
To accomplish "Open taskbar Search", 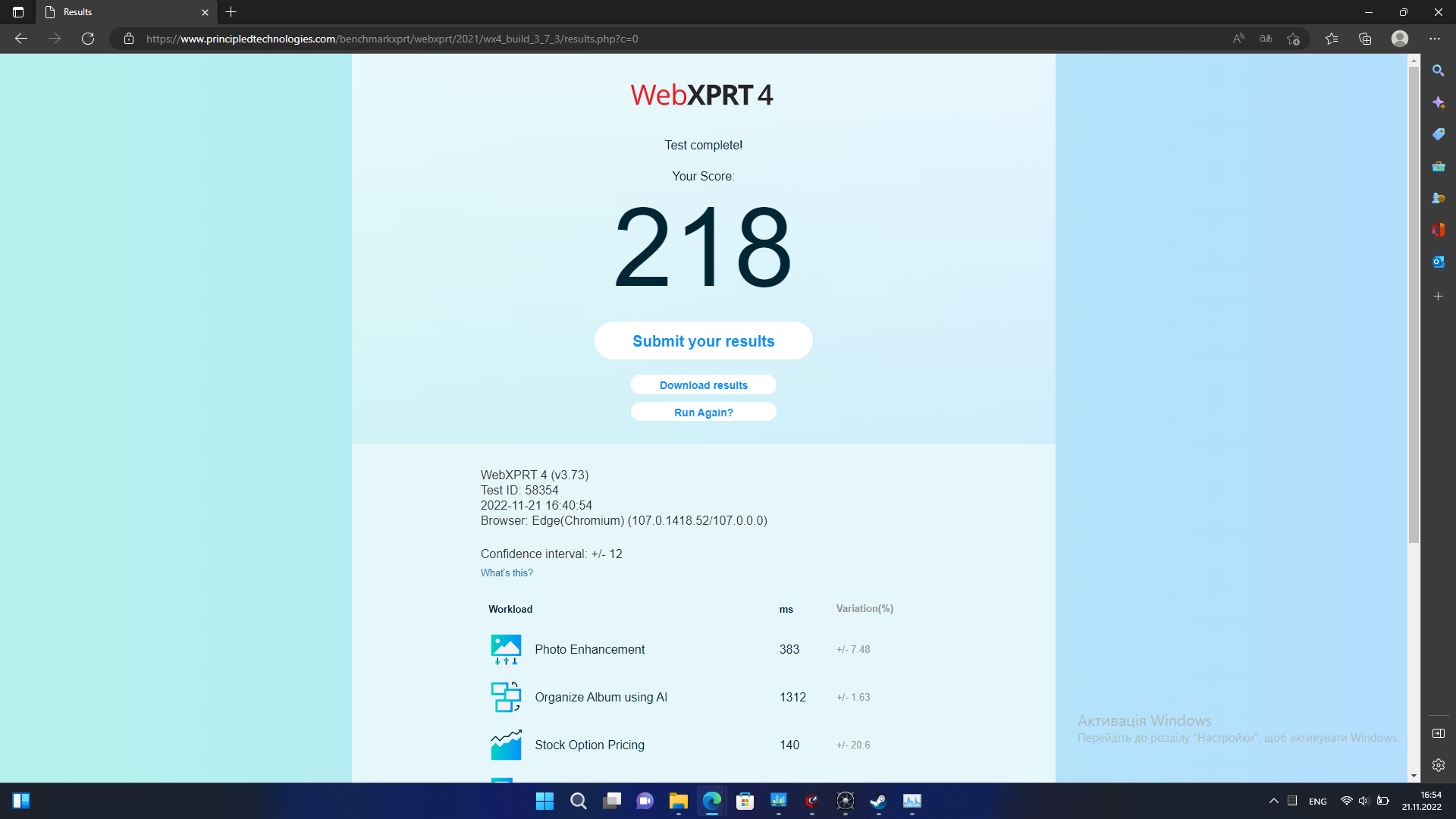I will pos(578,801).
